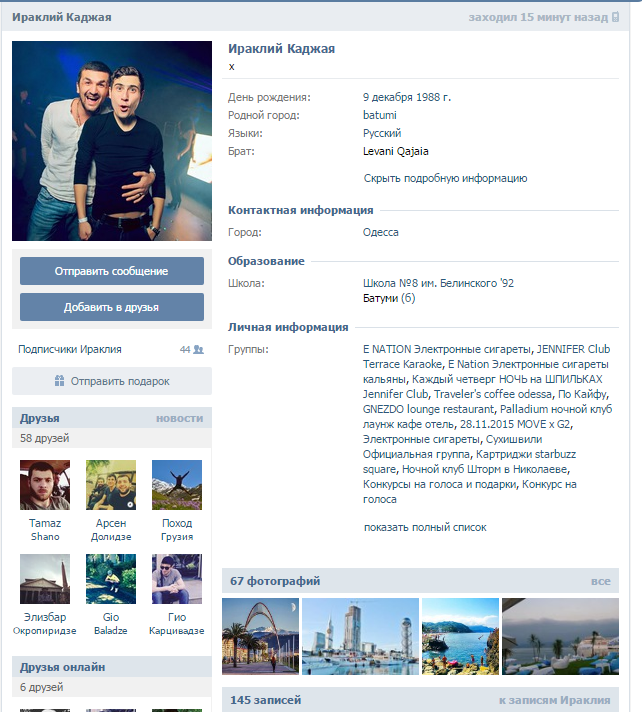Expand groups with показать полный список
642x712 pixels.
(425, 528)
